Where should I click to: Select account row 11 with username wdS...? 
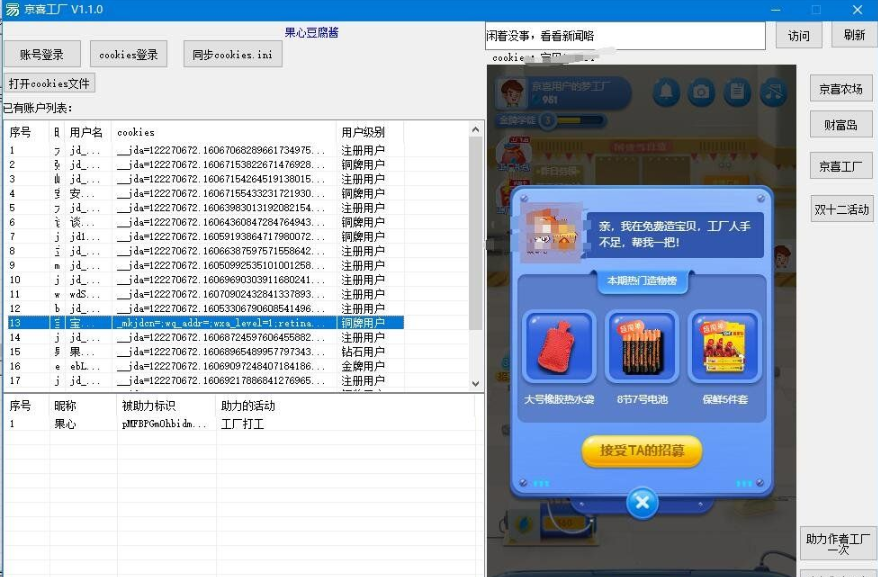coord(205,294)
